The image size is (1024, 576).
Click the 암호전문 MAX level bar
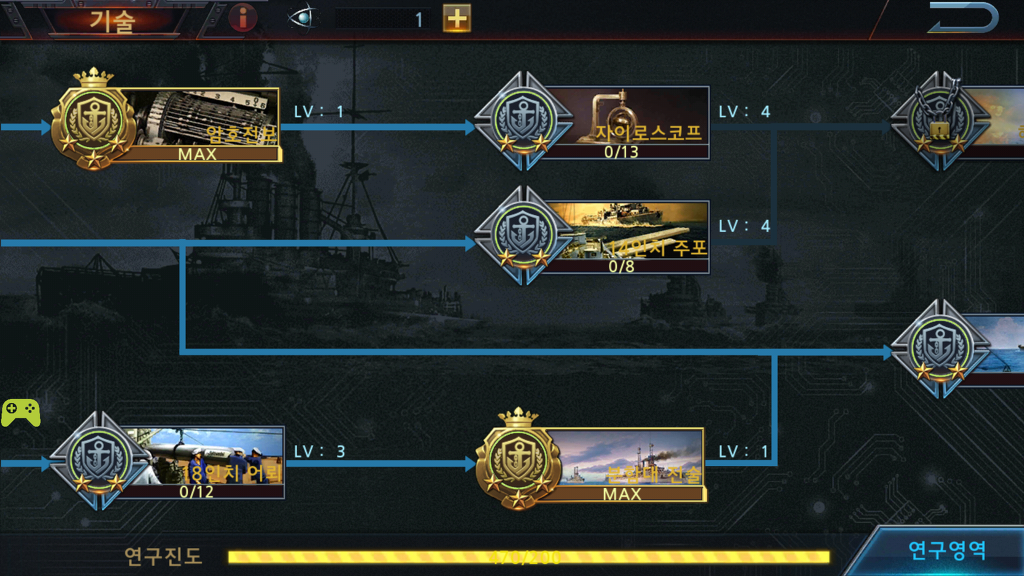[x=197, y=154]
